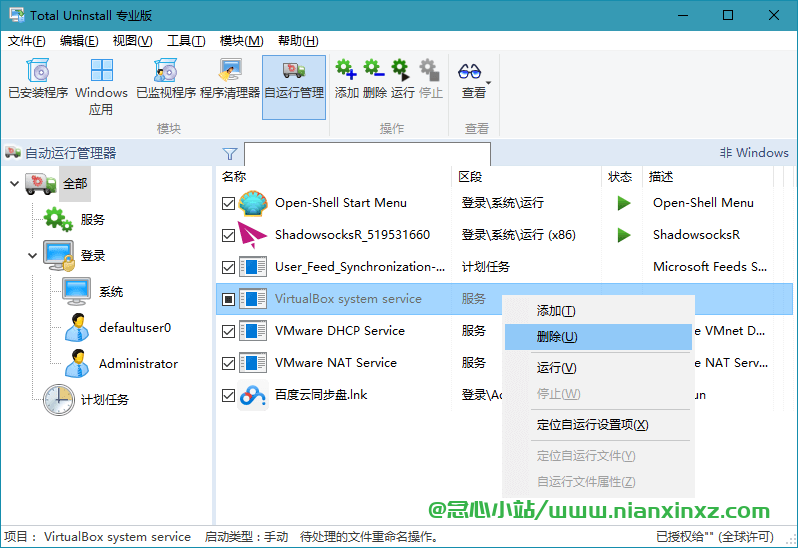Screen dimensions: 798x548
Task: Open the 模块(M) menu
Action: [x=241, y=41]
